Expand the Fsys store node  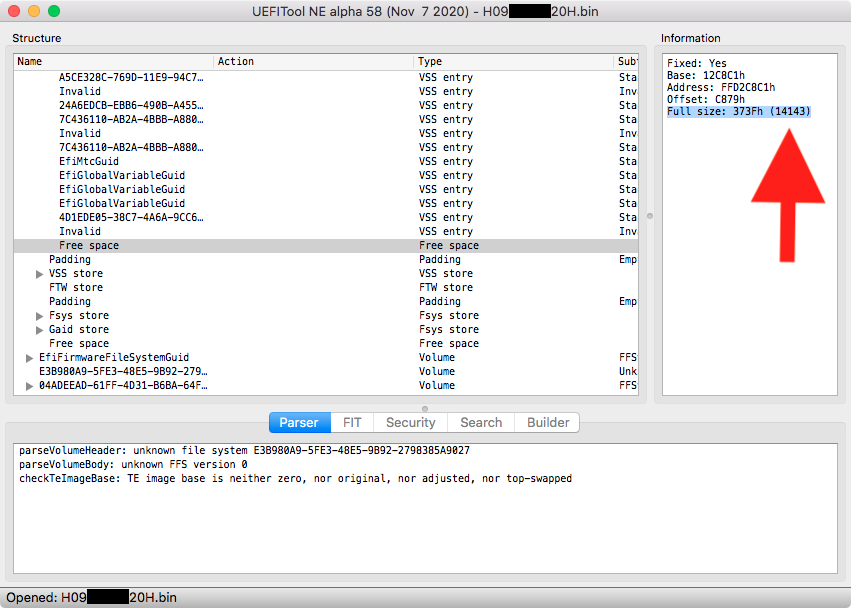[39, 316]
